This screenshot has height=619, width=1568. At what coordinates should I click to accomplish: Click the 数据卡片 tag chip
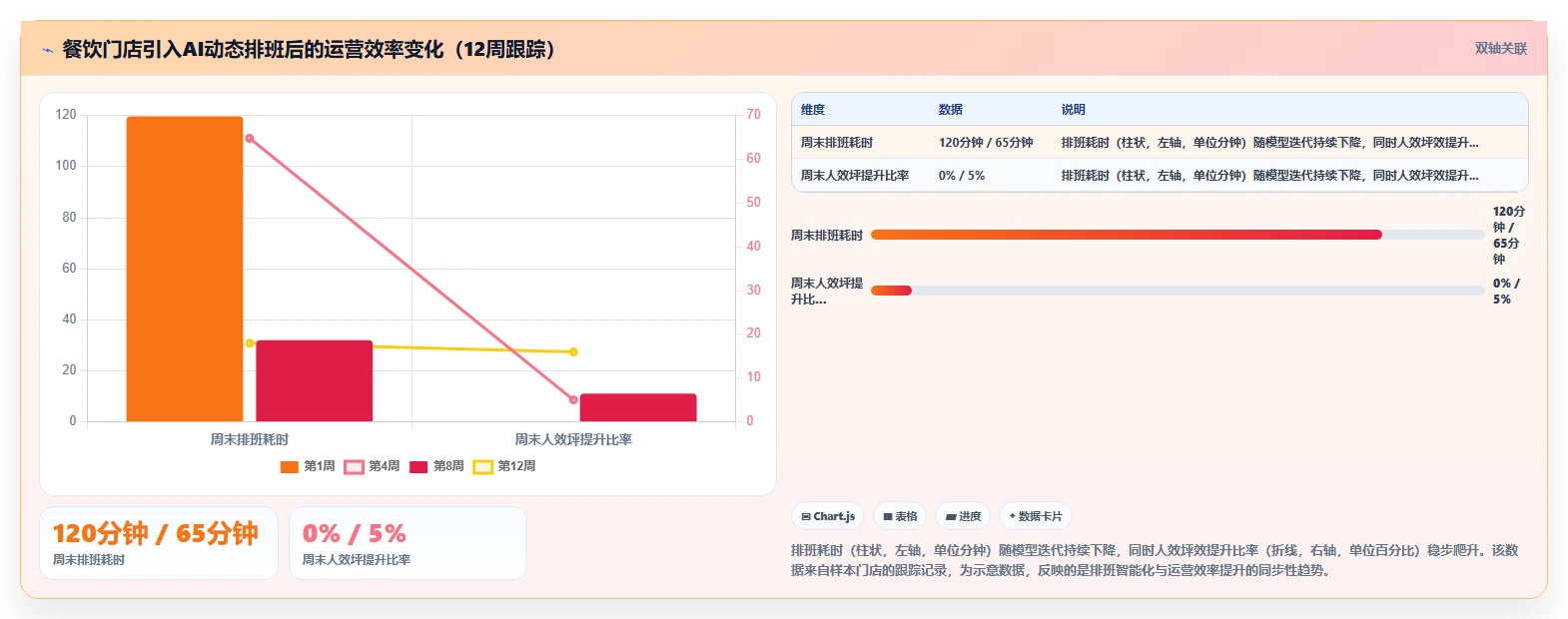pyautogui.click(x=1036, y=516)
